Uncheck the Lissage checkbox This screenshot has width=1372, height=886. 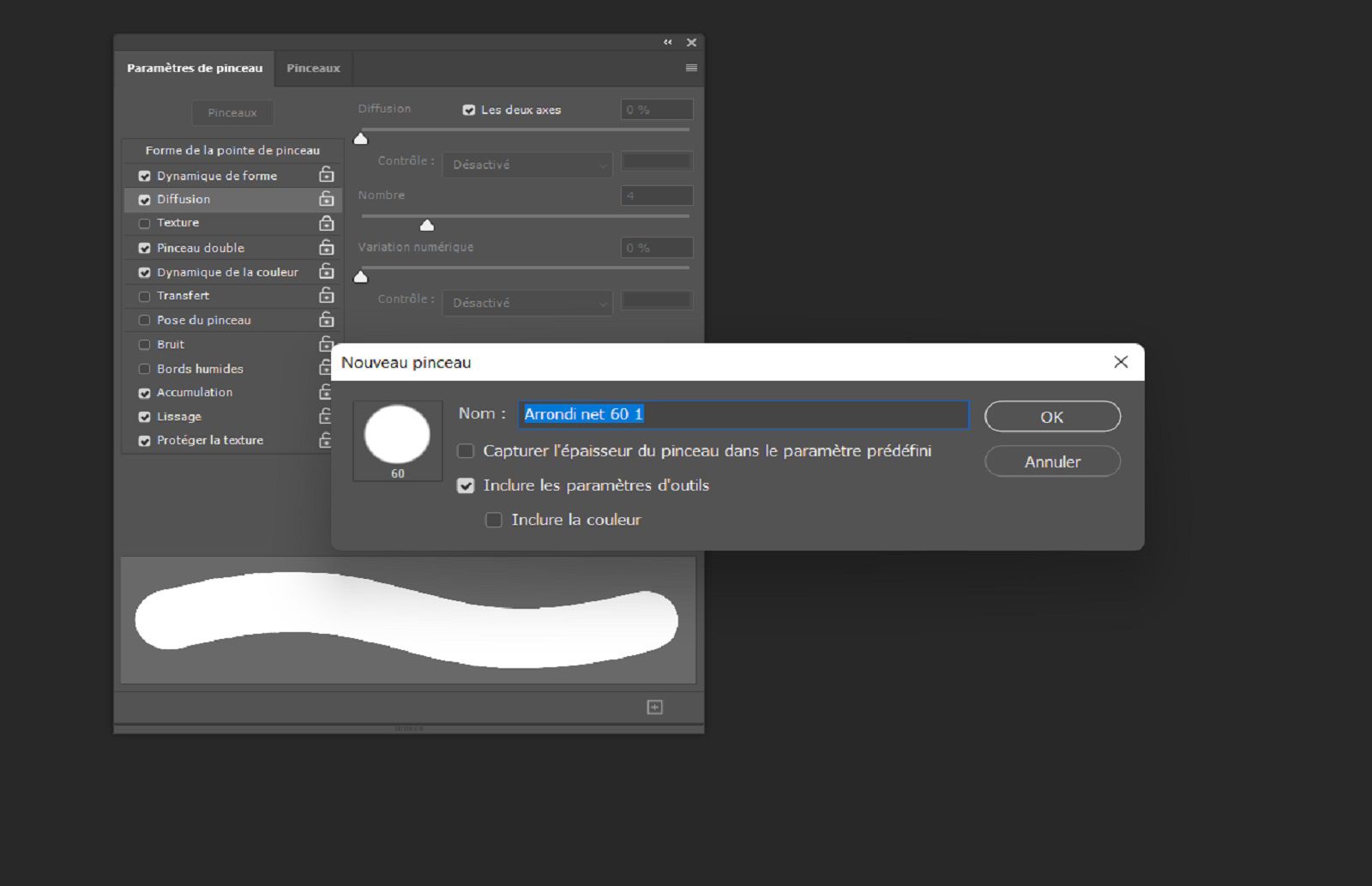144,417
